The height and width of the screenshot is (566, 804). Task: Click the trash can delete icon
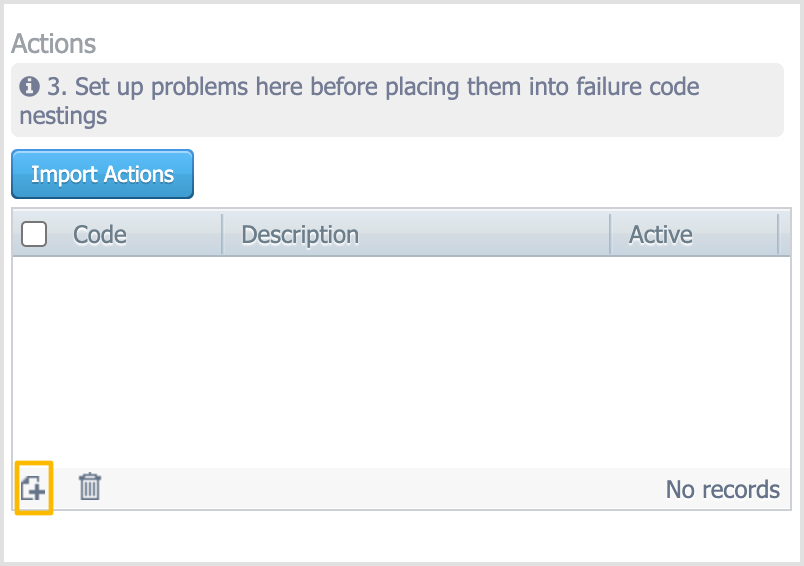pos(90,487)
